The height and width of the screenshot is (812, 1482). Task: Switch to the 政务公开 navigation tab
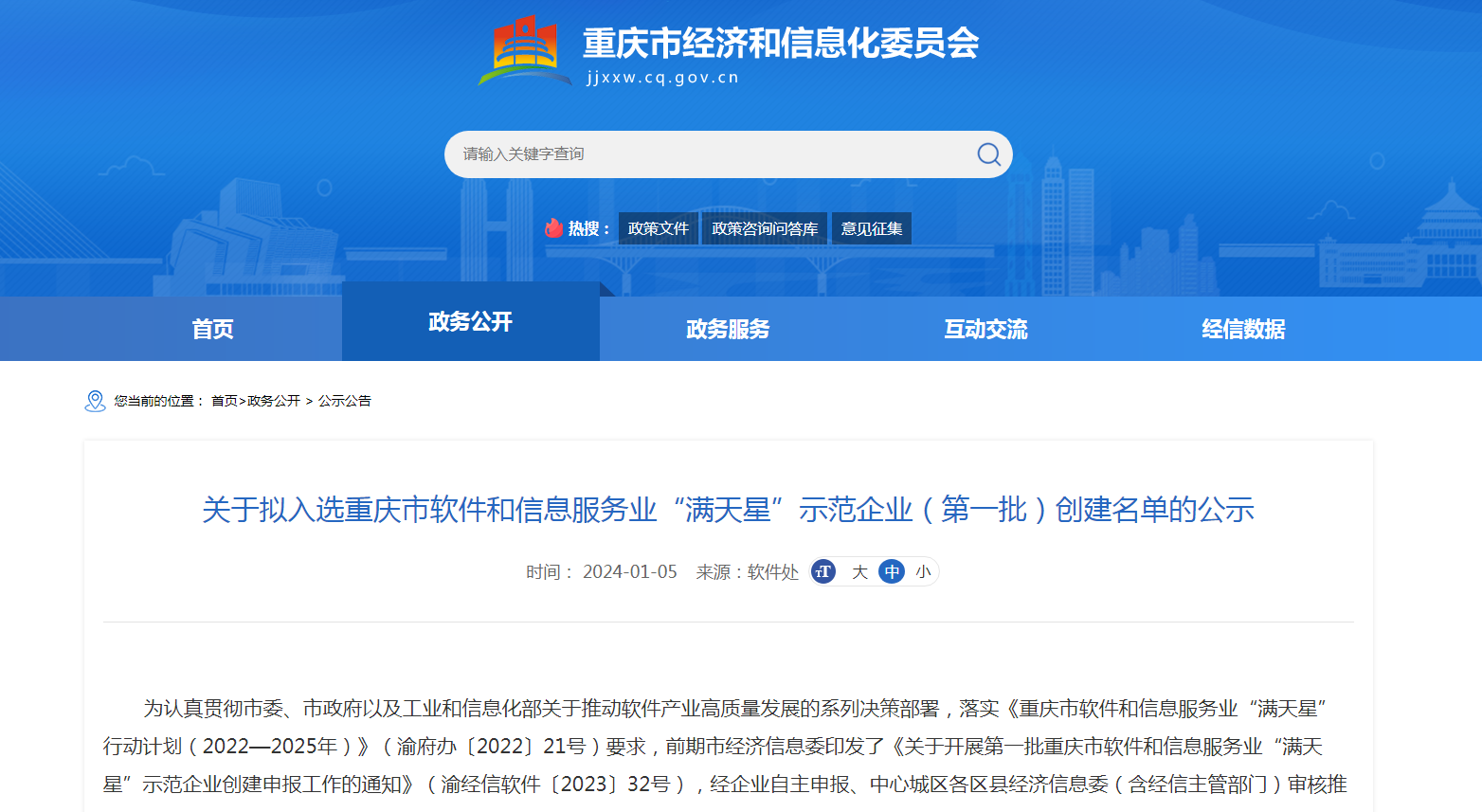(x=470, y=328)
